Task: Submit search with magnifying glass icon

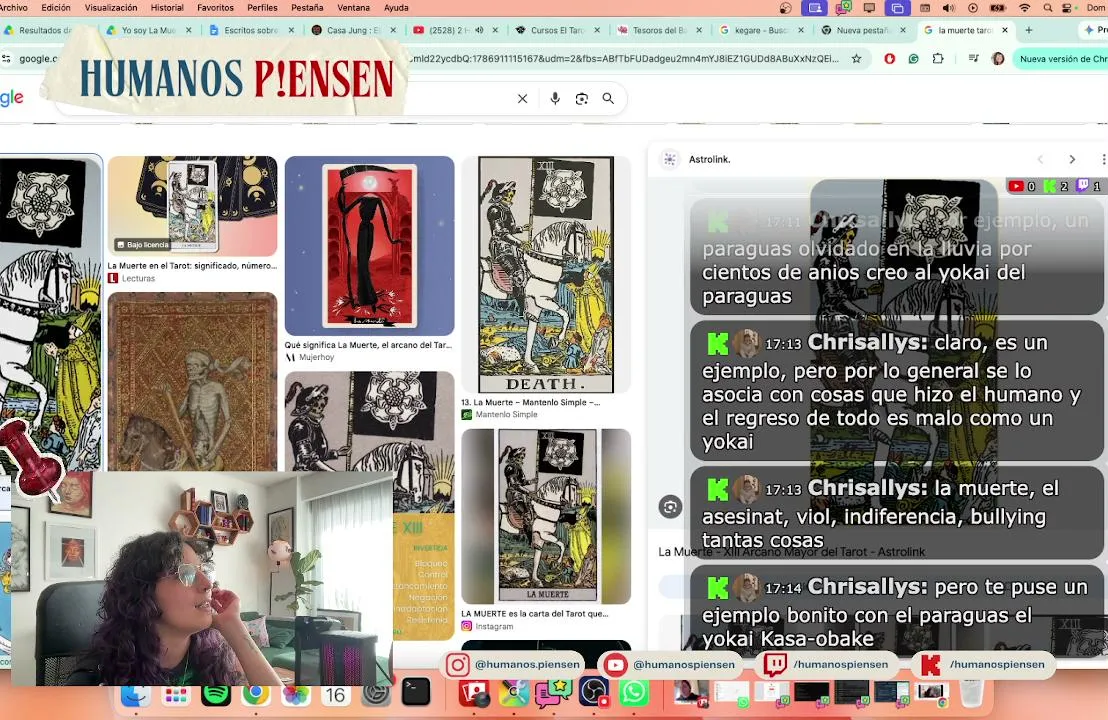Action: click(x=608, y=99)
